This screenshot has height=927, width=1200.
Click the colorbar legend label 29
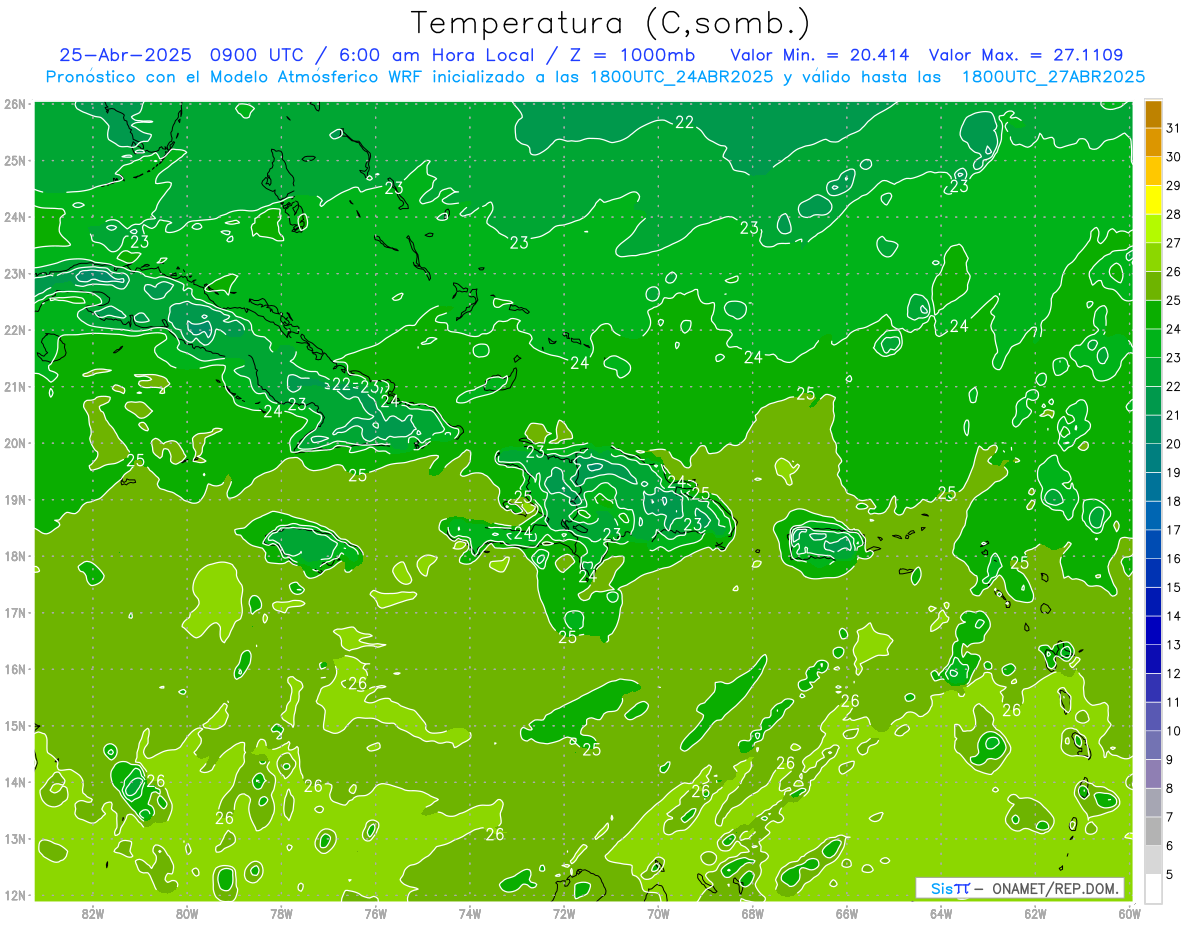tap(1174, 186)
